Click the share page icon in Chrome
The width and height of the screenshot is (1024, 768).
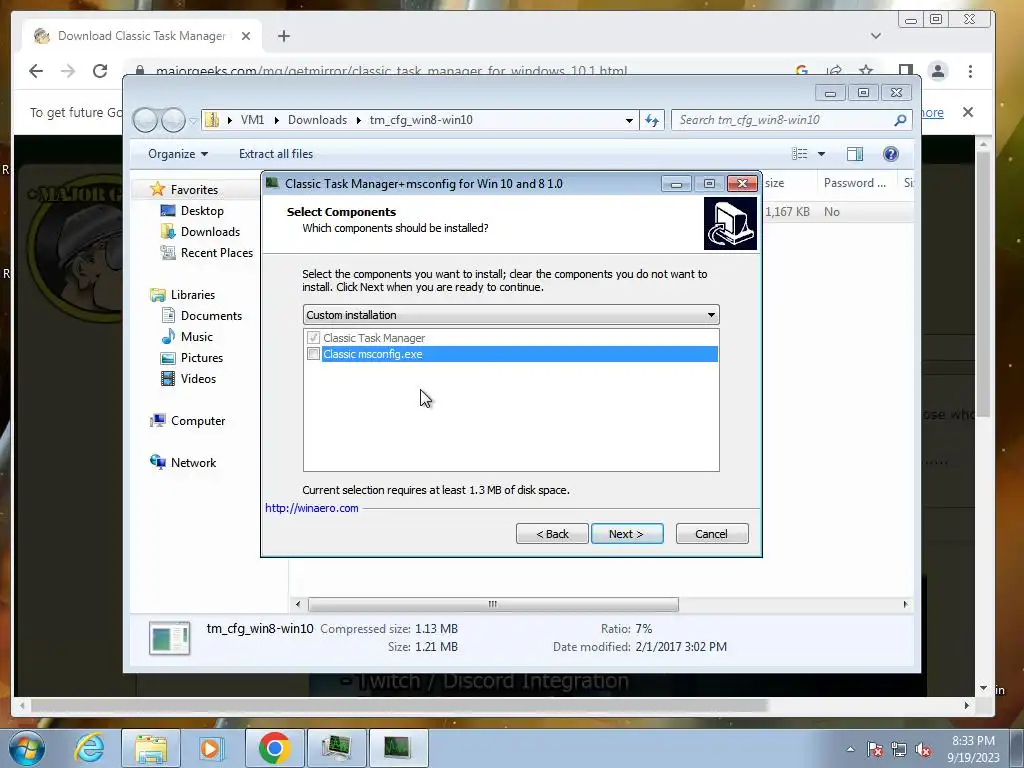[x=834, y=71]
